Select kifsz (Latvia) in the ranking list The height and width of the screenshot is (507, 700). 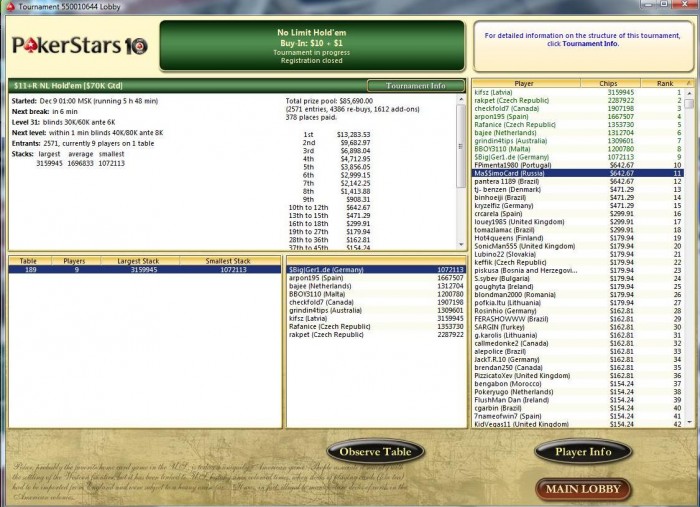click(x=578, y=92)
